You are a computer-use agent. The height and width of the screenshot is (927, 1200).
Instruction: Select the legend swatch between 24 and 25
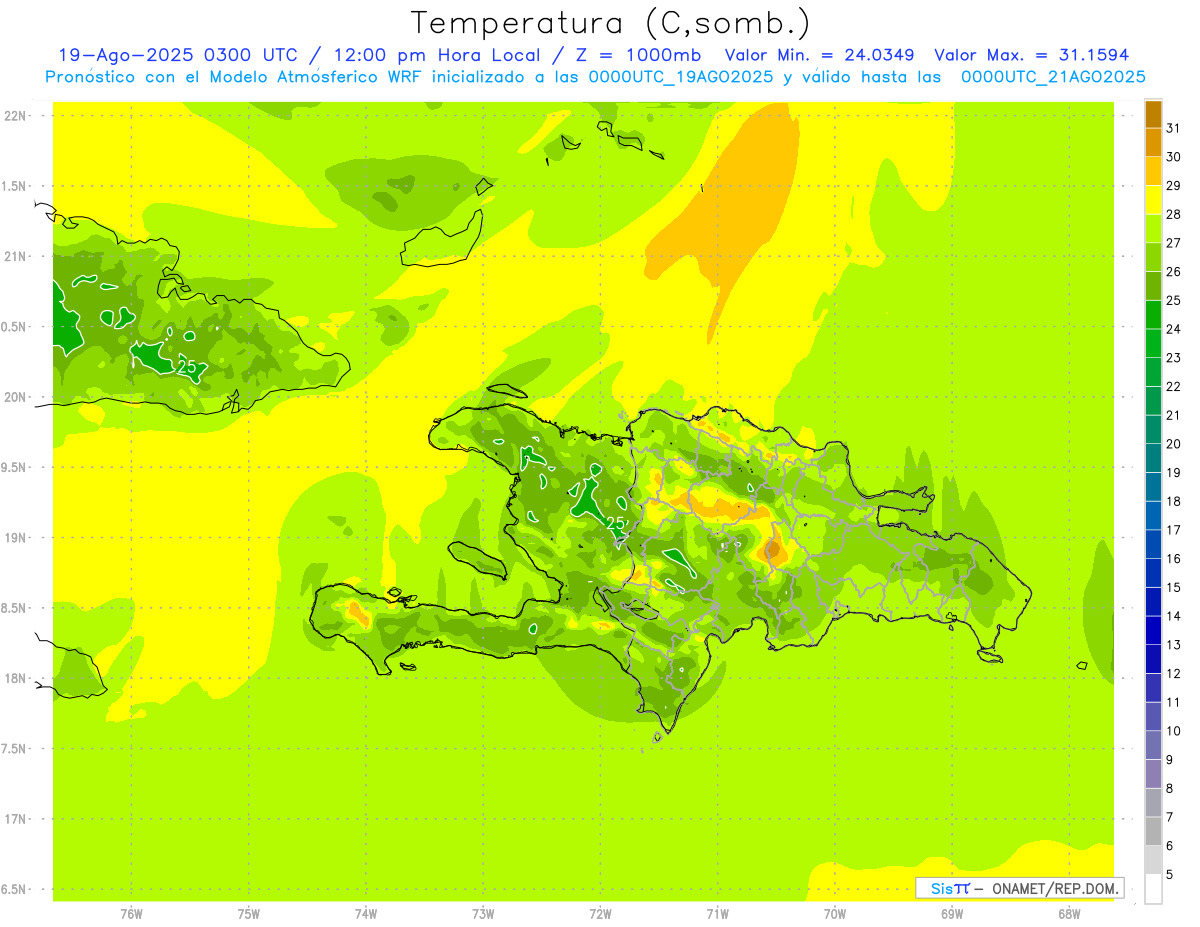click(x=1153, y=315)
